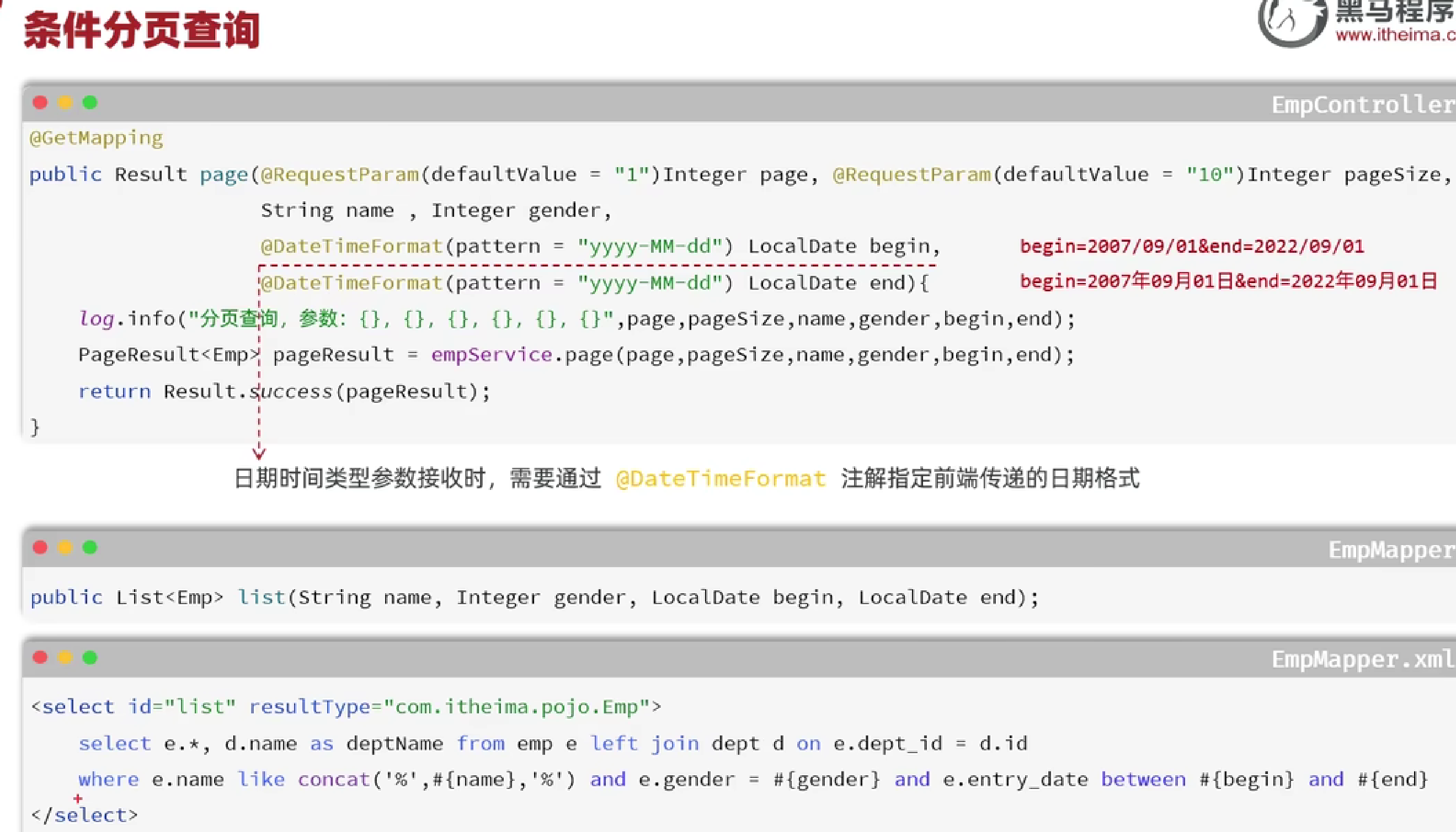Click the green dot on the EmpController window
The width and height of the screenshot is (1456, 832).
(90, 103)
